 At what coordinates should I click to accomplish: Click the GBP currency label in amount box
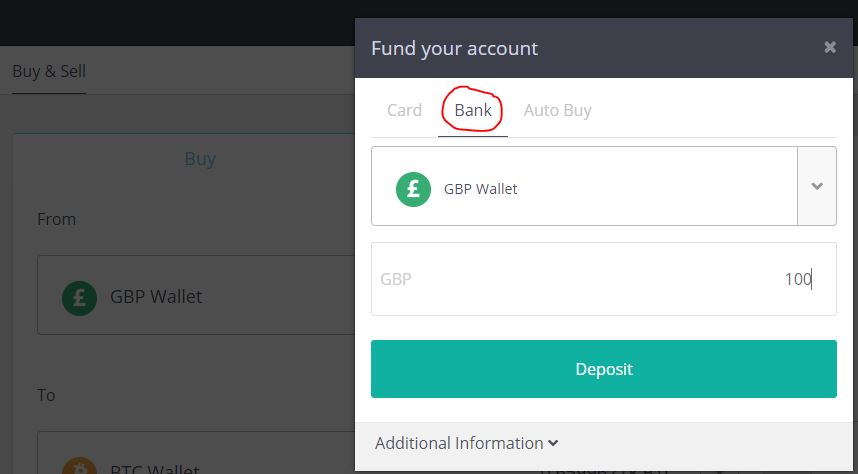pyautogui.click(x=396, y=279)
